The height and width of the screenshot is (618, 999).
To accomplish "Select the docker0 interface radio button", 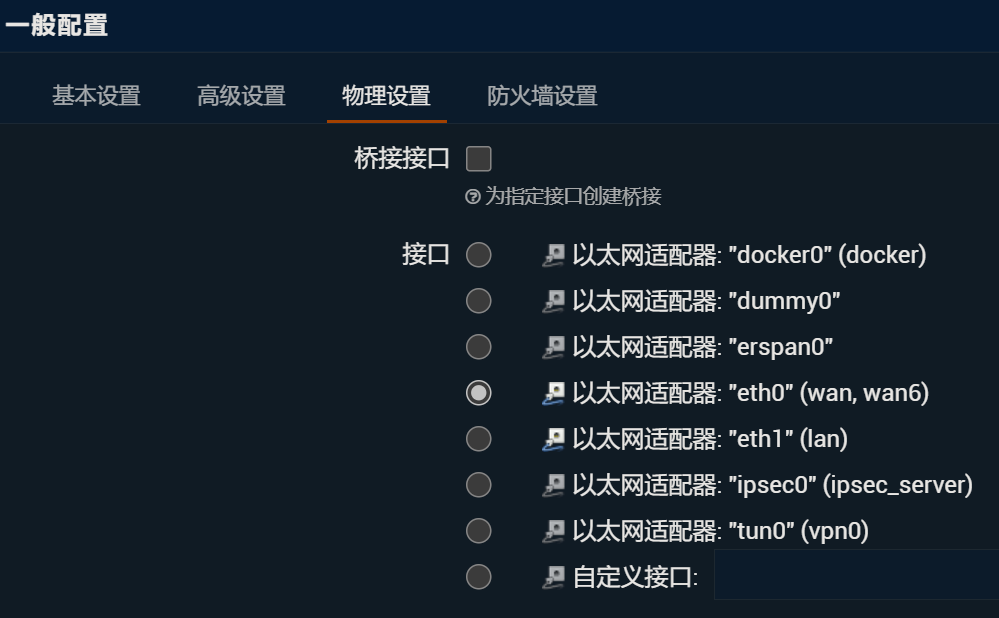I will coord(479,255).
